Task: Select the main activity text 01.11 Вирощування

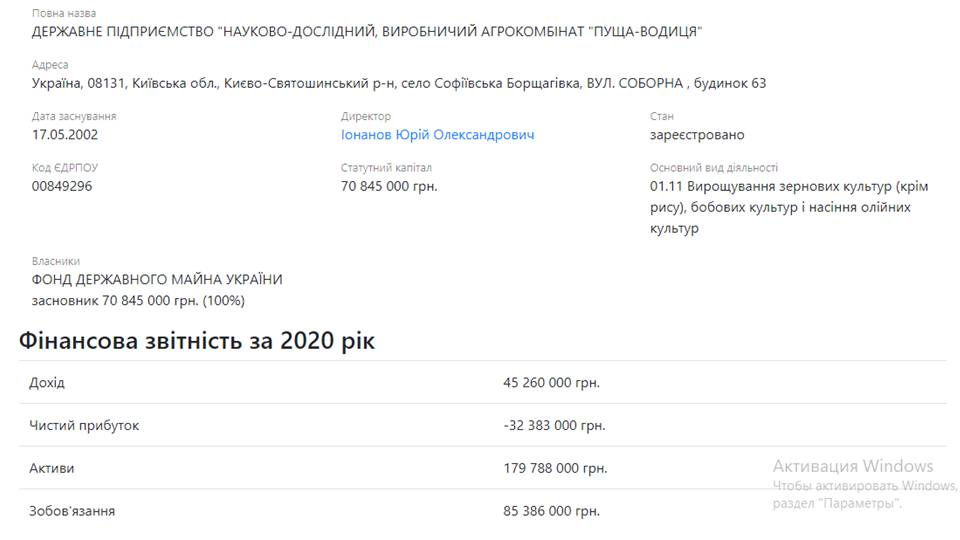Action: (789, 207)
